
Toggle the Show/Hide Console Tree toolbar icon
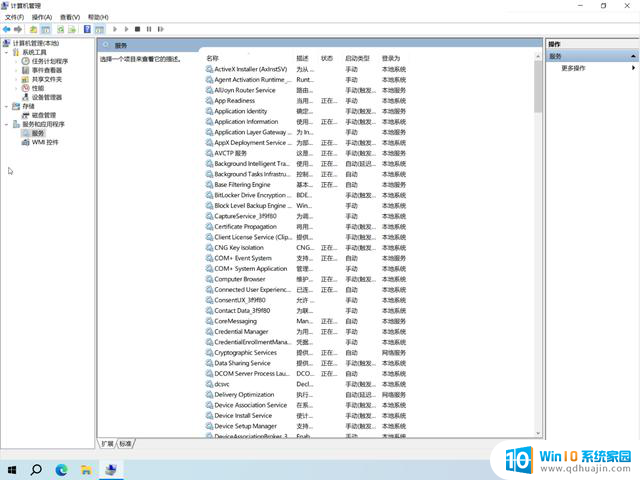[46, 29]
